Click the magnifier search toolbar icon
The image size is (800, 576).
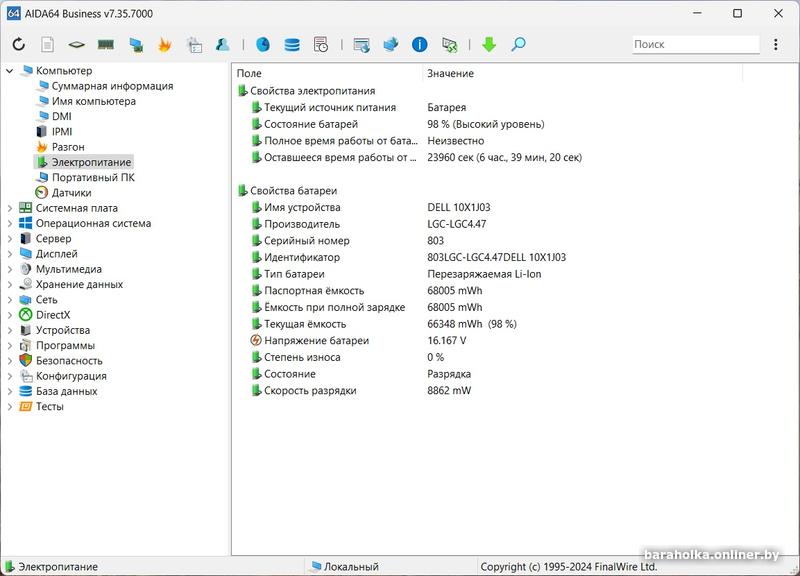(x=518, y=44)
